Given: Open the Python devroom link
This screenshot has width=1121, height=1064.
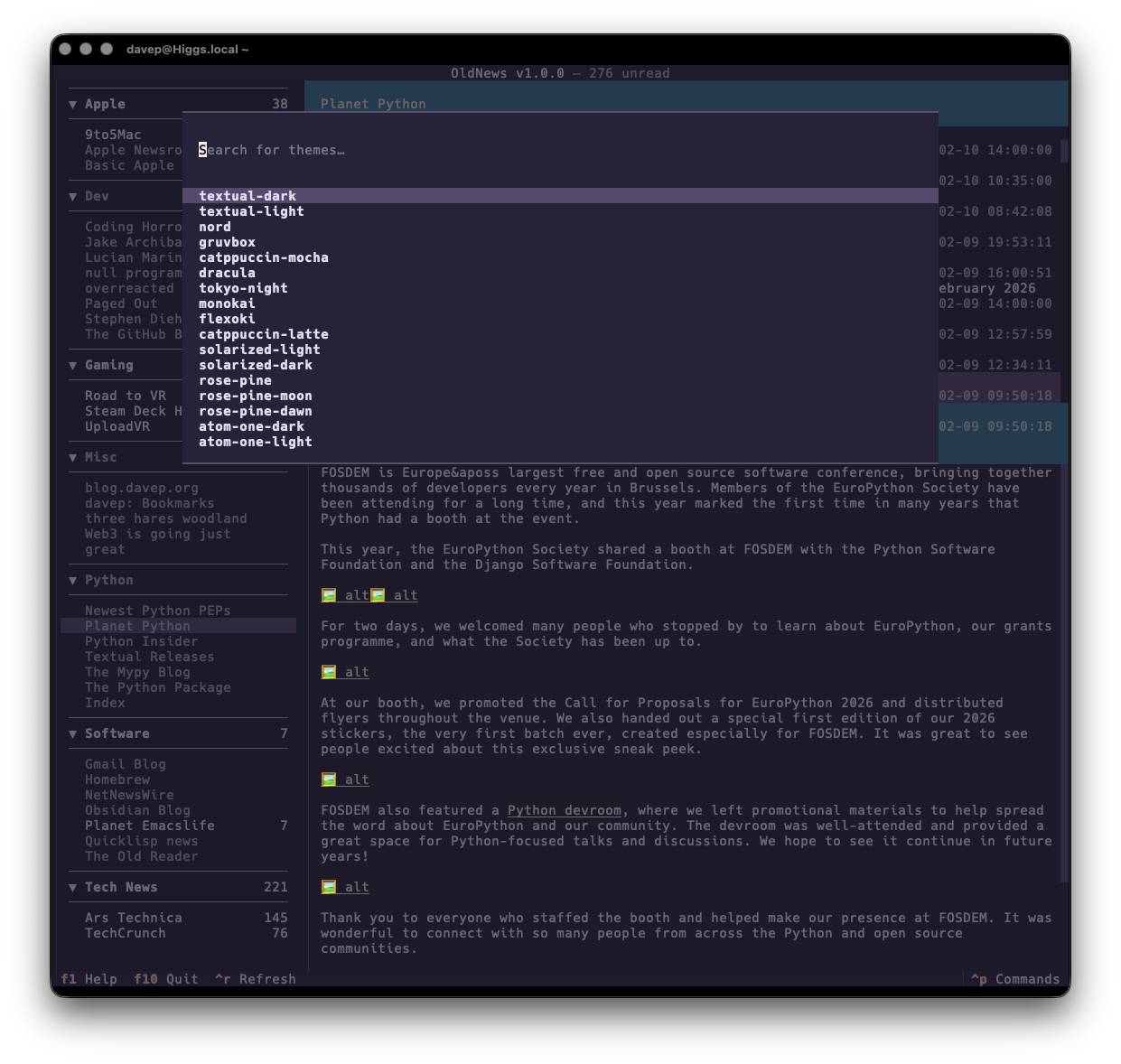Looking at the screenshot, I should click(565, 810).
